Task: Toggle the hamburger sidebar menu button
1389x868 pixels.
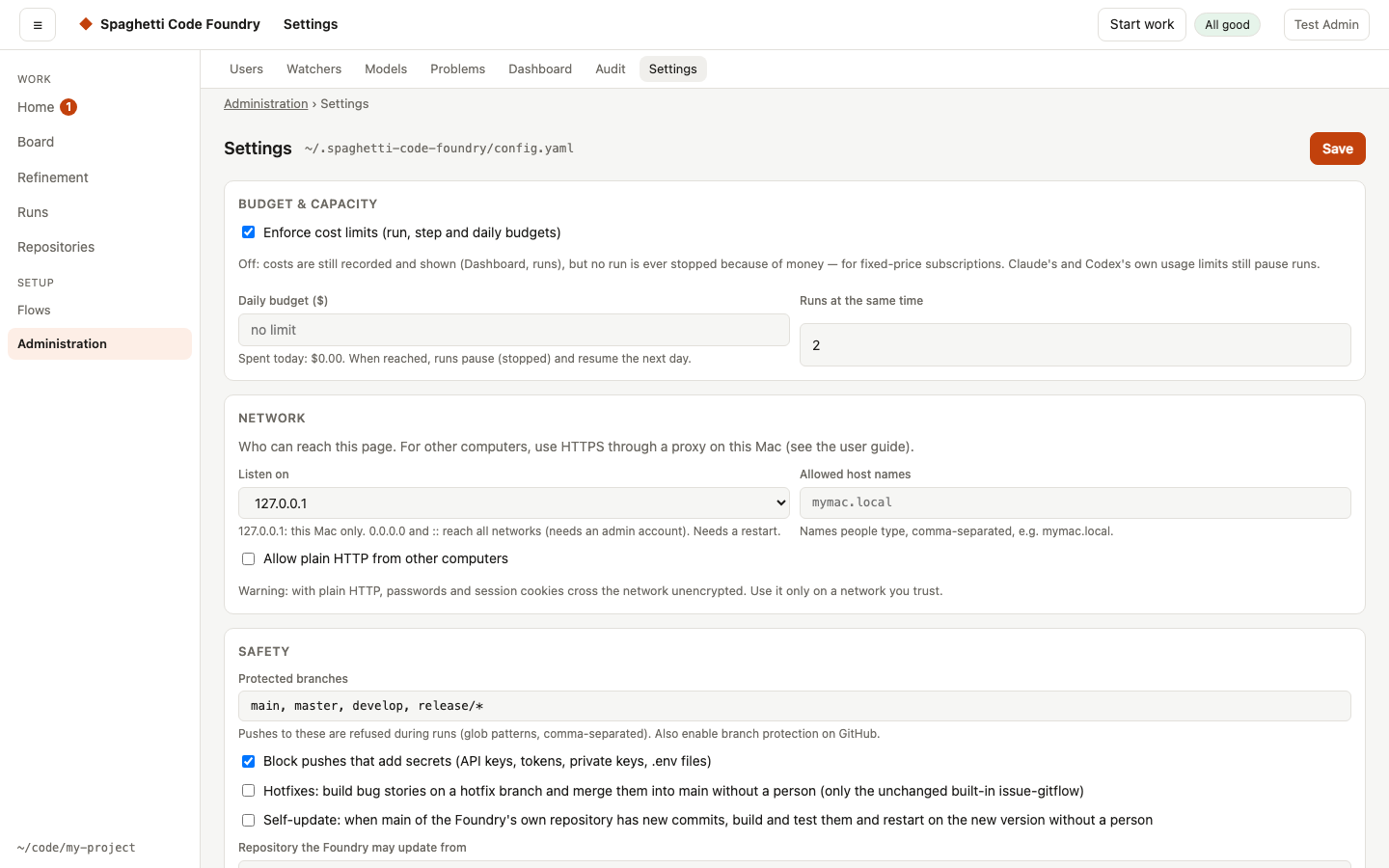Action: [x=38, y=25]
